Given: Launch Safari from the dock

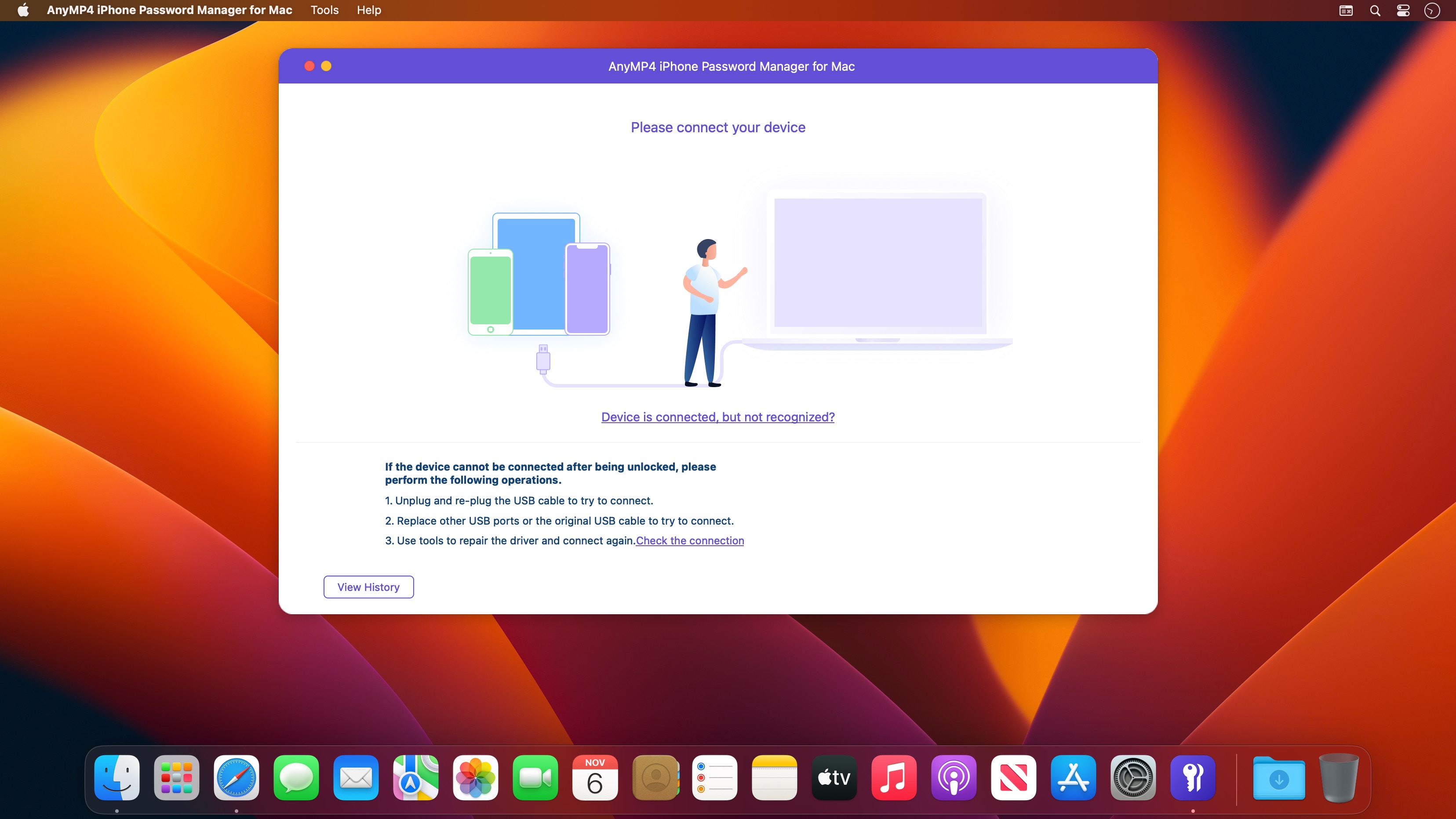Looking at the screenshot, I should (236, 778).
